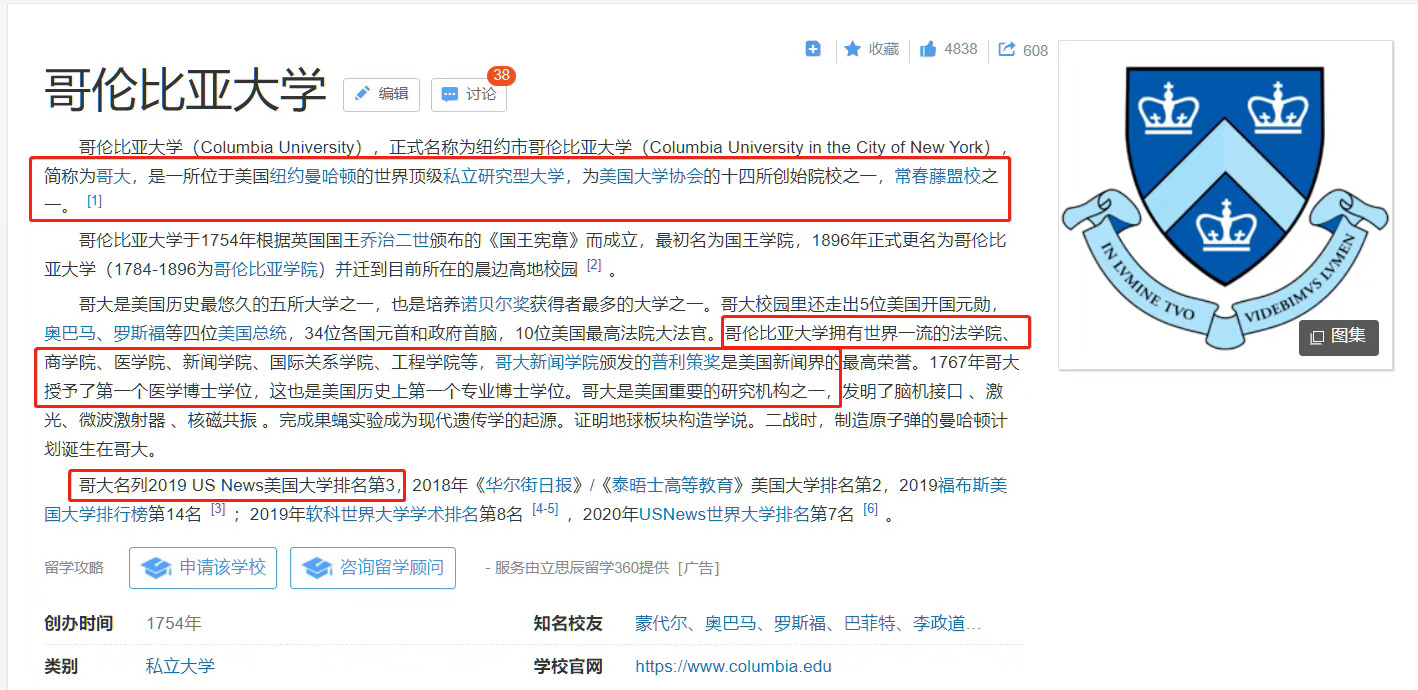Screen dimensions: 1418x690
Task: Open the 华尔街日报 link
Action: [x=529, y=486]
